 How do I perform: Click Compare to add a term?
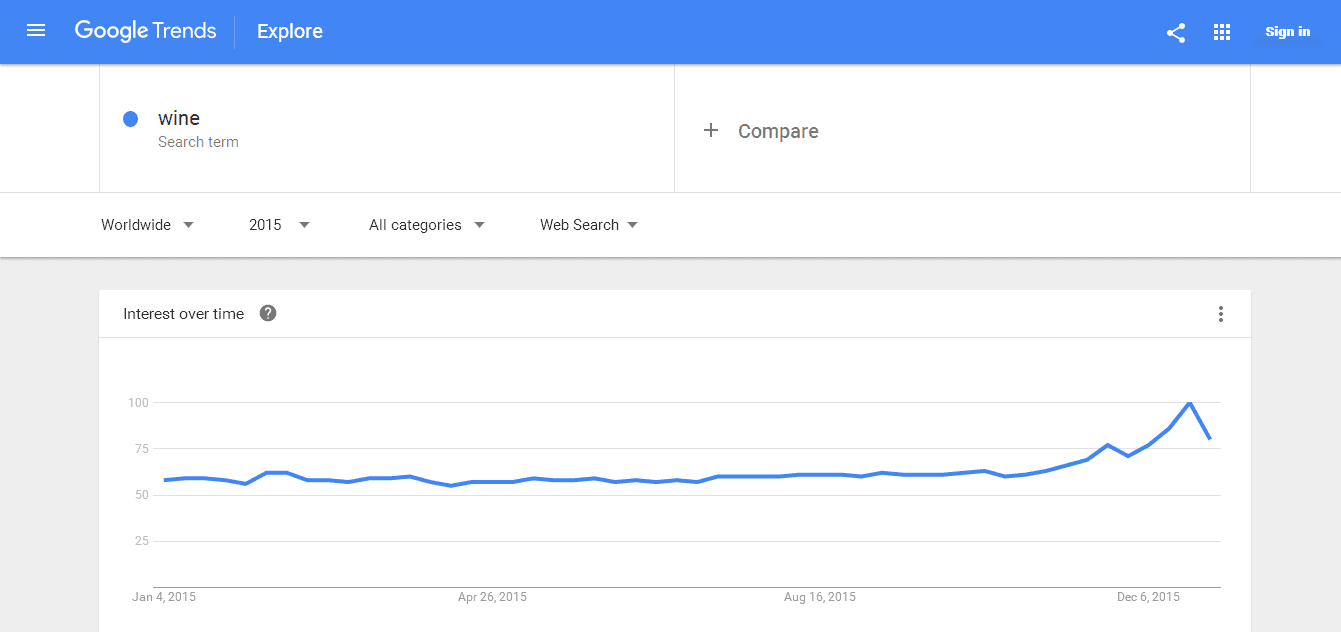pos(778,131)
